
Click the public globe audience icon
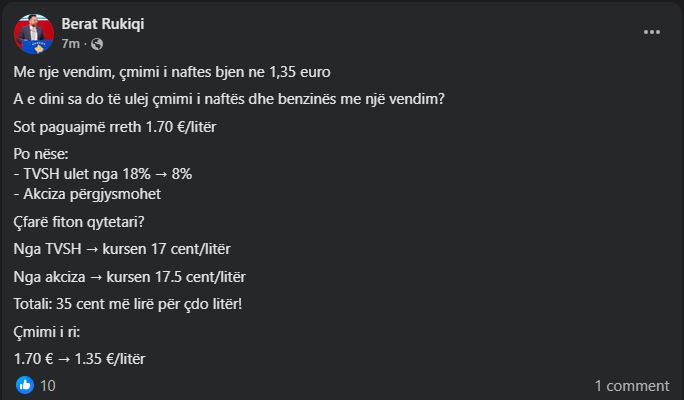(x=97, y=44)
